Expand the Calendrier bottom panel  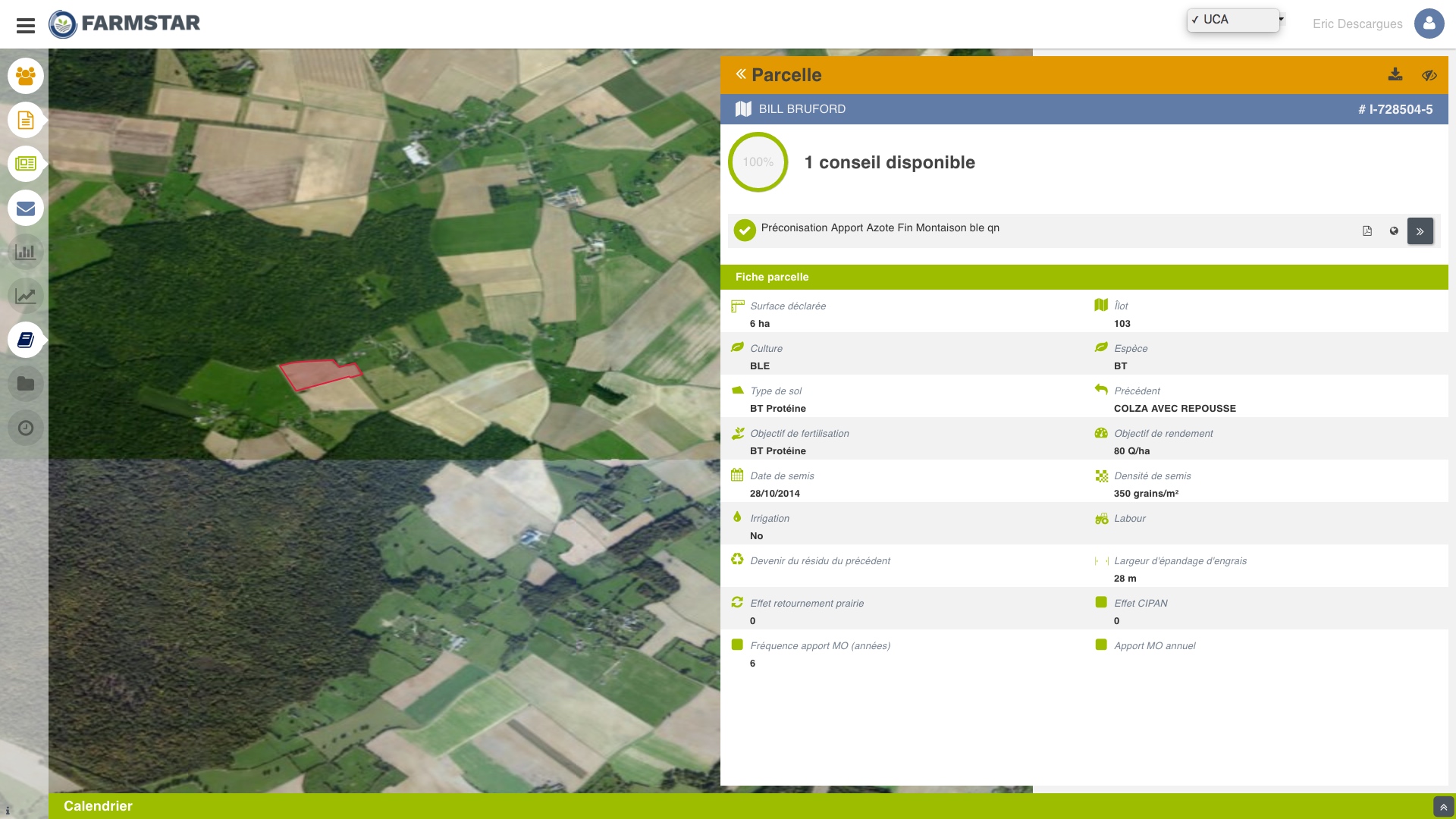coord(1443,807)
